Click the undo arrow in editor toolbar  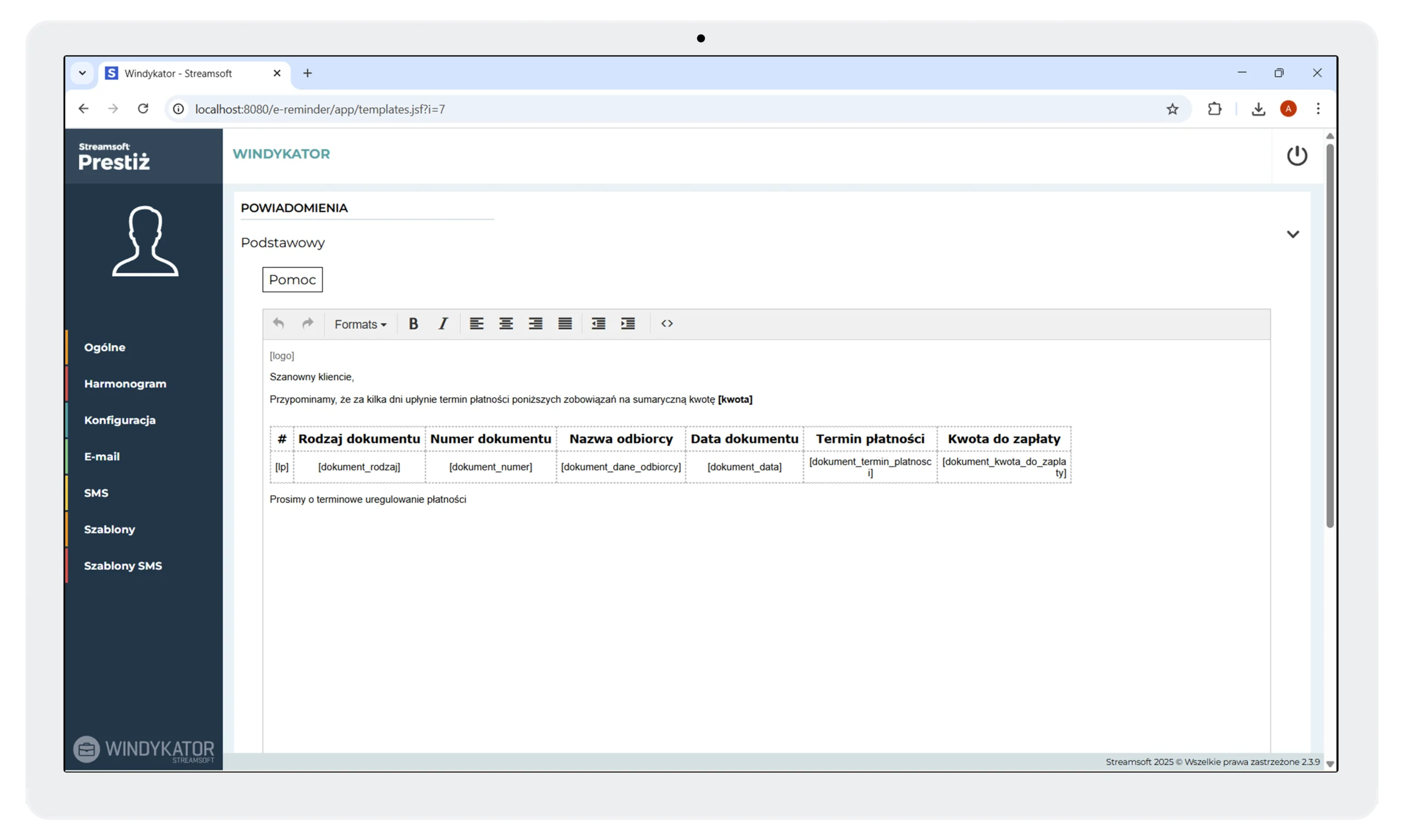pyautogui.click(x=278, y=324)
